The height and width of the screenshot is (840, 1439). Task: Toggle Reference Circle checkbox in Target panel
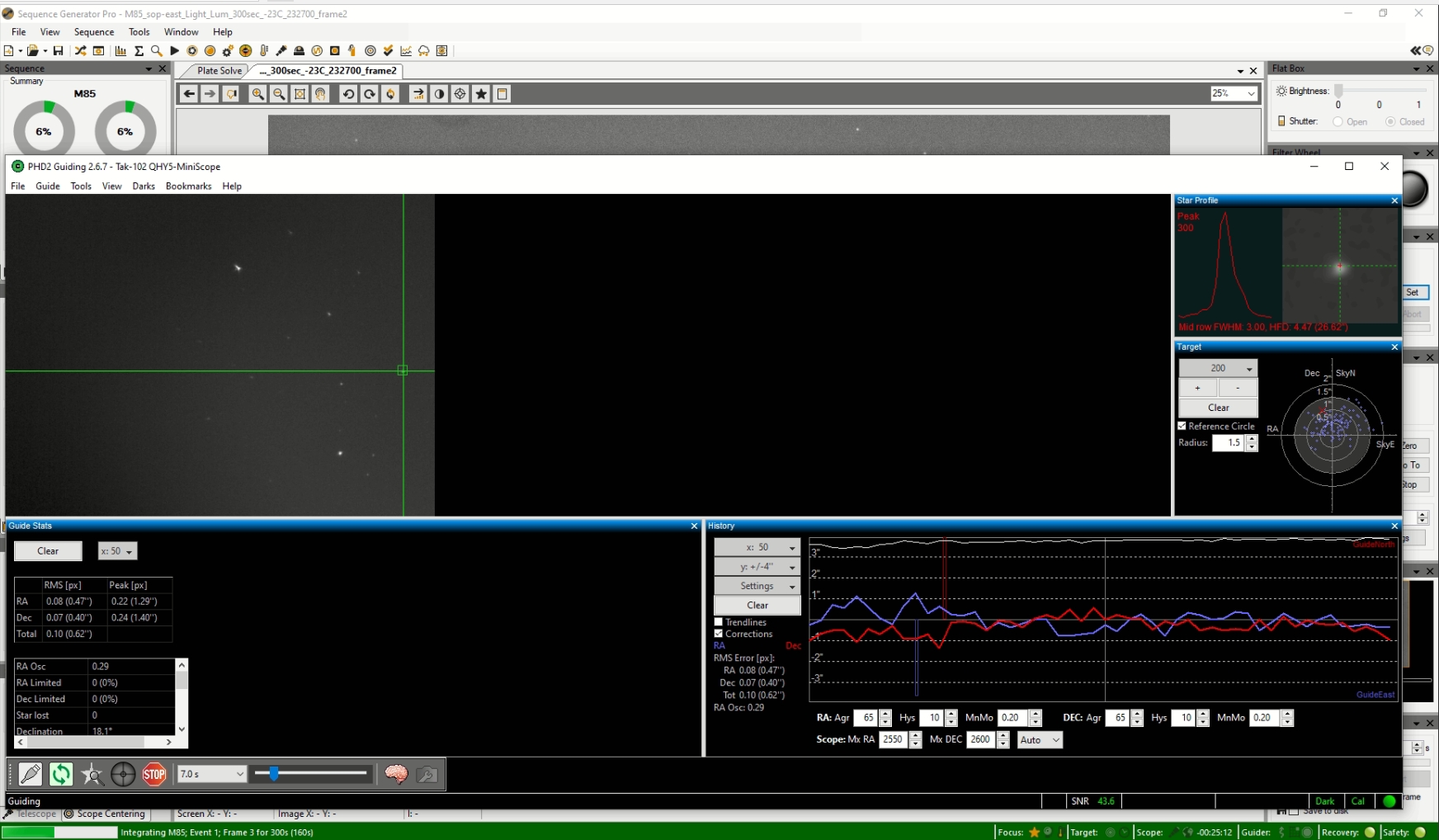point(1182,426)
